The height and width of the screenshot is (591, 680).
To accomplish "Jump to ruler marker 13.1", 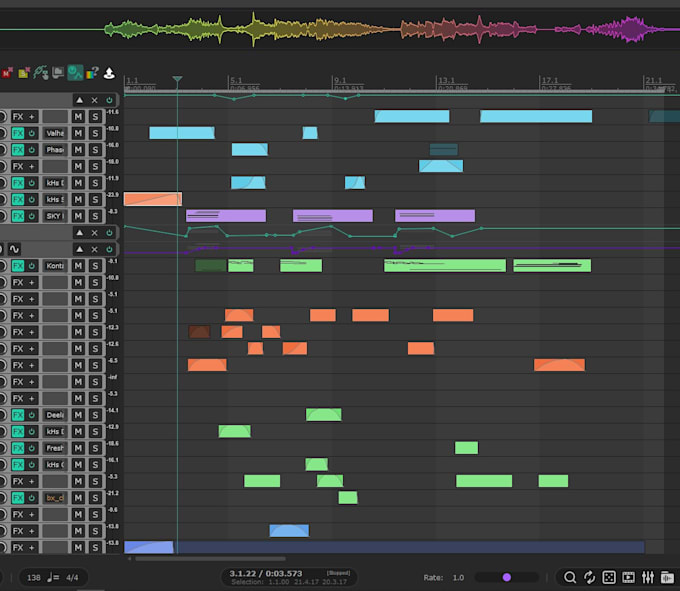I will coord(446,81).
